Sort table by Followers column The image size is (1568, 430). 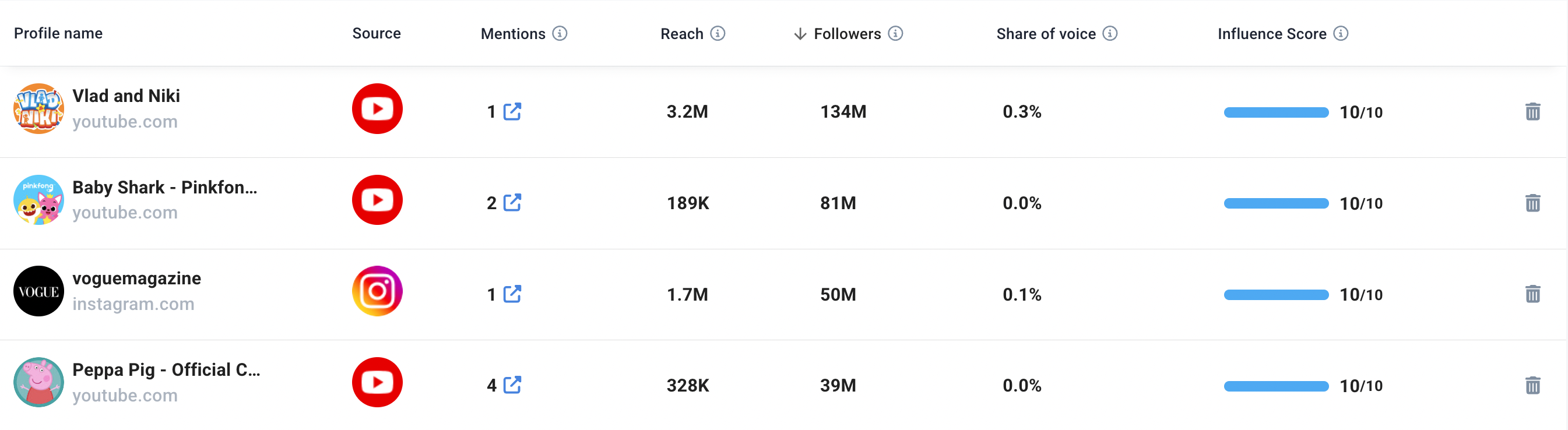coord(847,33)
